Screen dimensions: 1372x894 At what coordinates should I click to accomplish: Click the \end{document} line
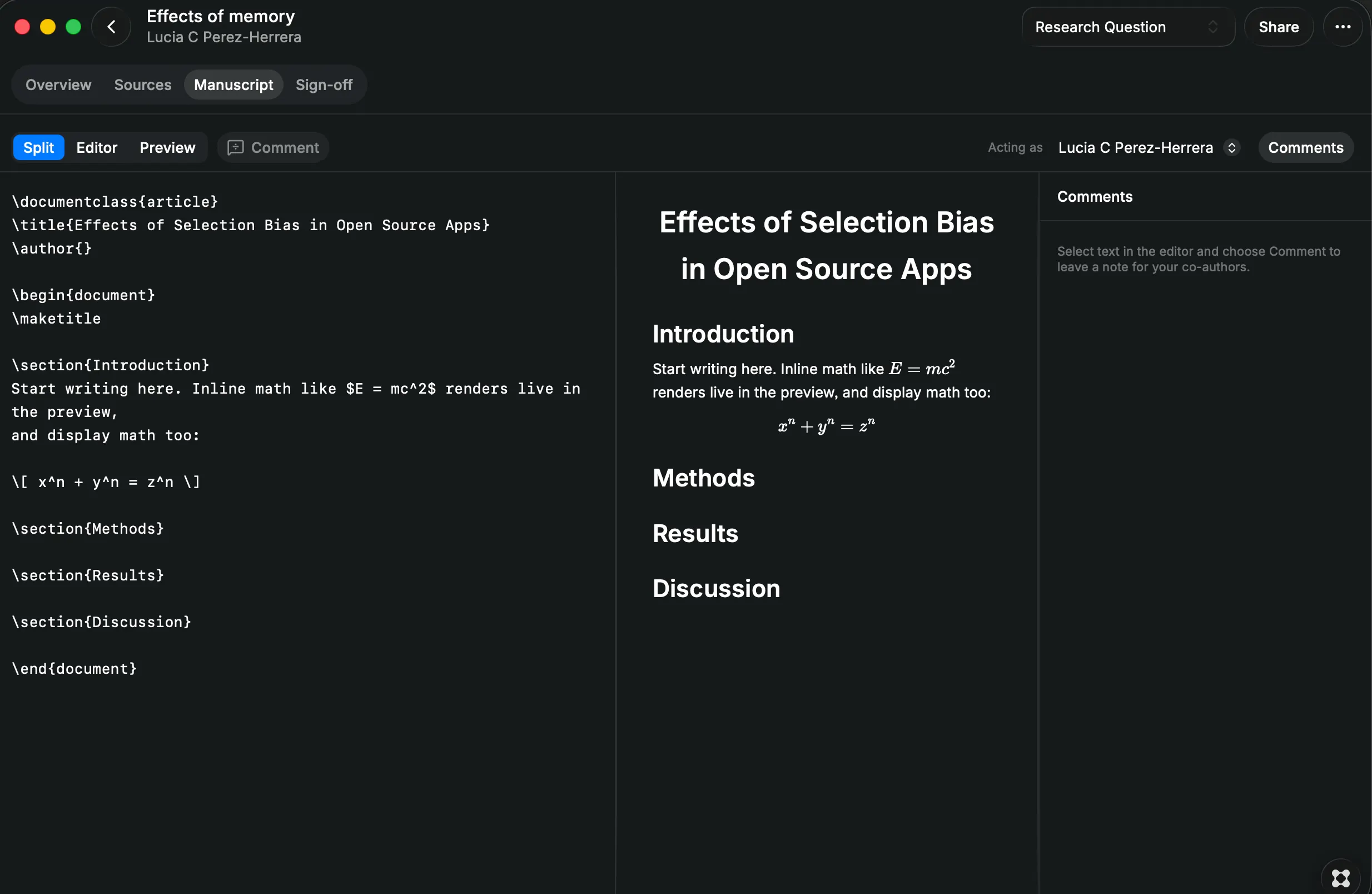coord(74,669)
